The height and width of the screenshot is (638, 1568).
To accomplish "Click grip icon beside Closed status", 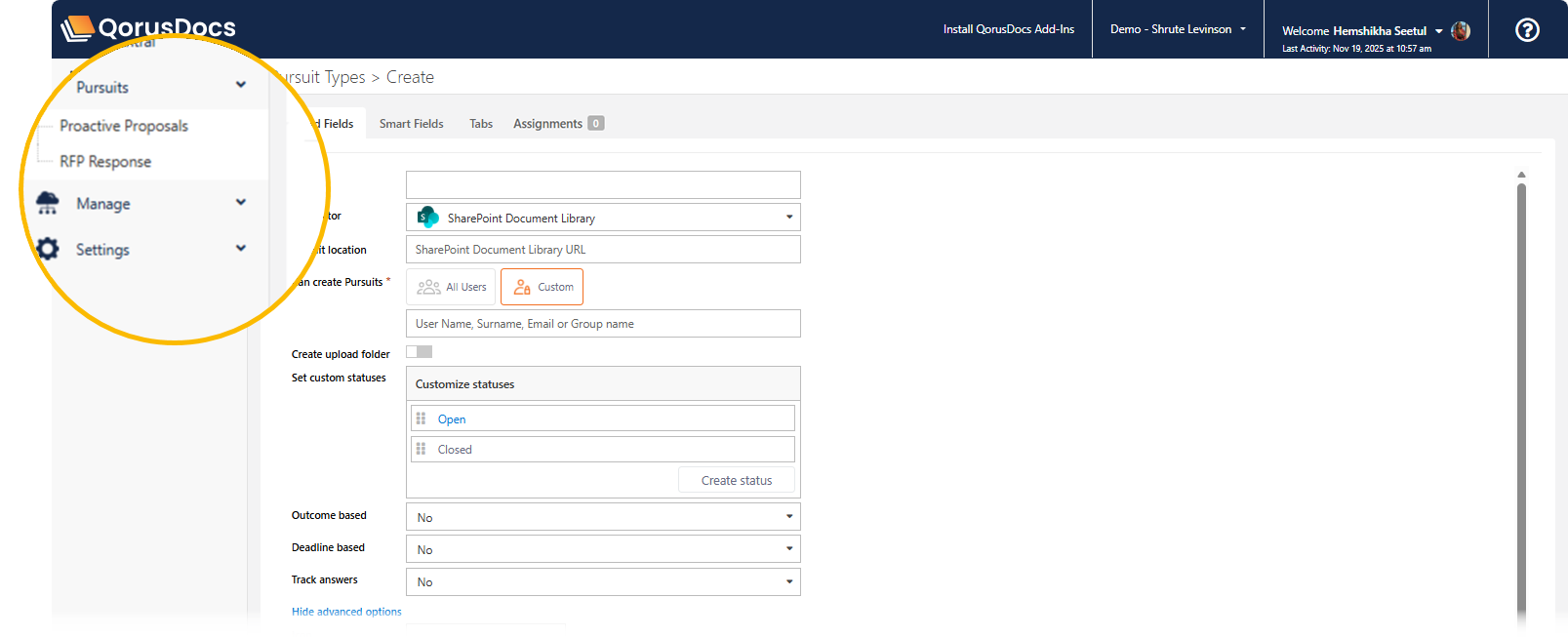I will click(x=422, y=449).
